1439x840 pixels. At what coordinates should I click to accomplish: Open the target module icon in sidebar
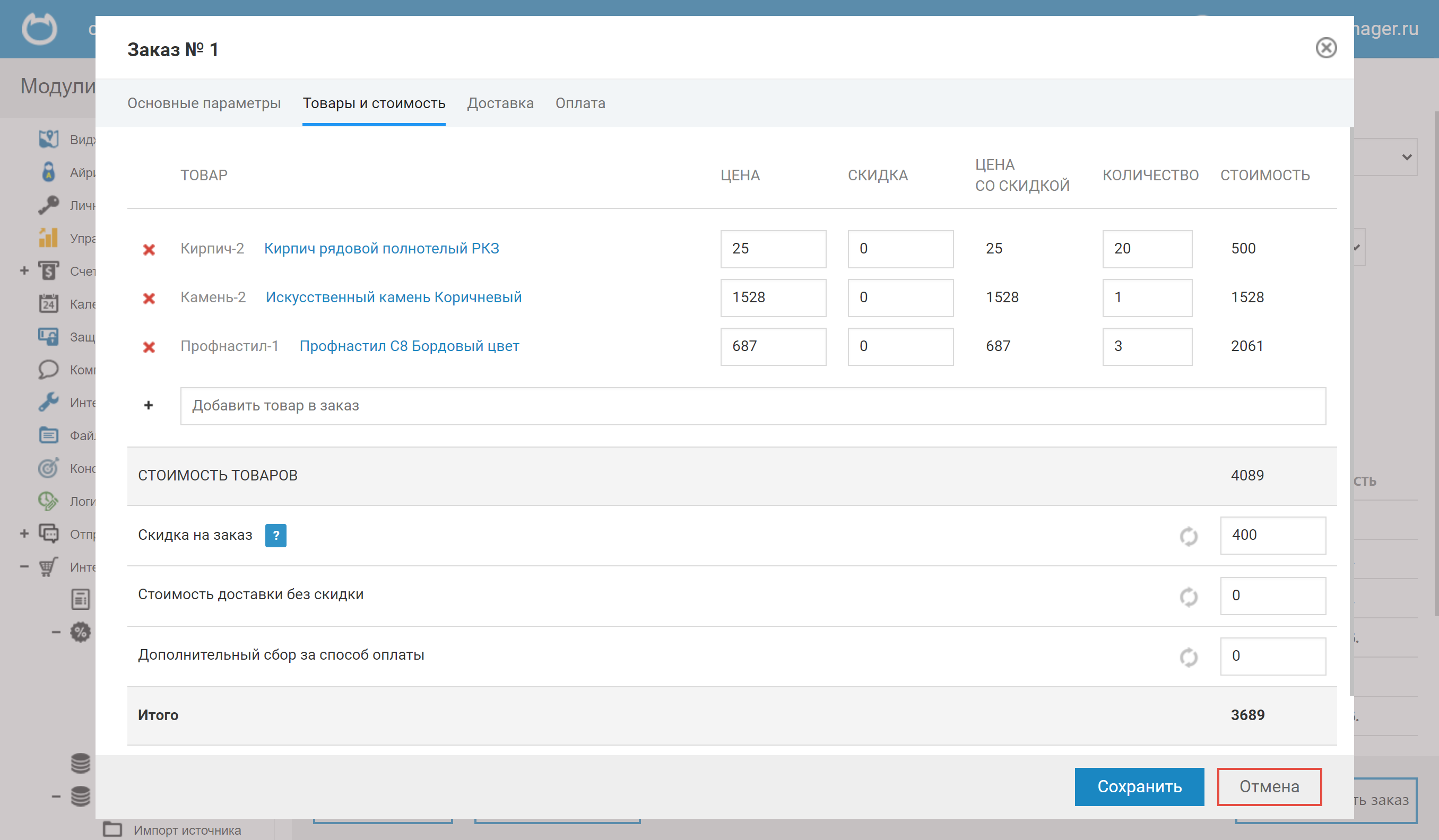[48, 468]
